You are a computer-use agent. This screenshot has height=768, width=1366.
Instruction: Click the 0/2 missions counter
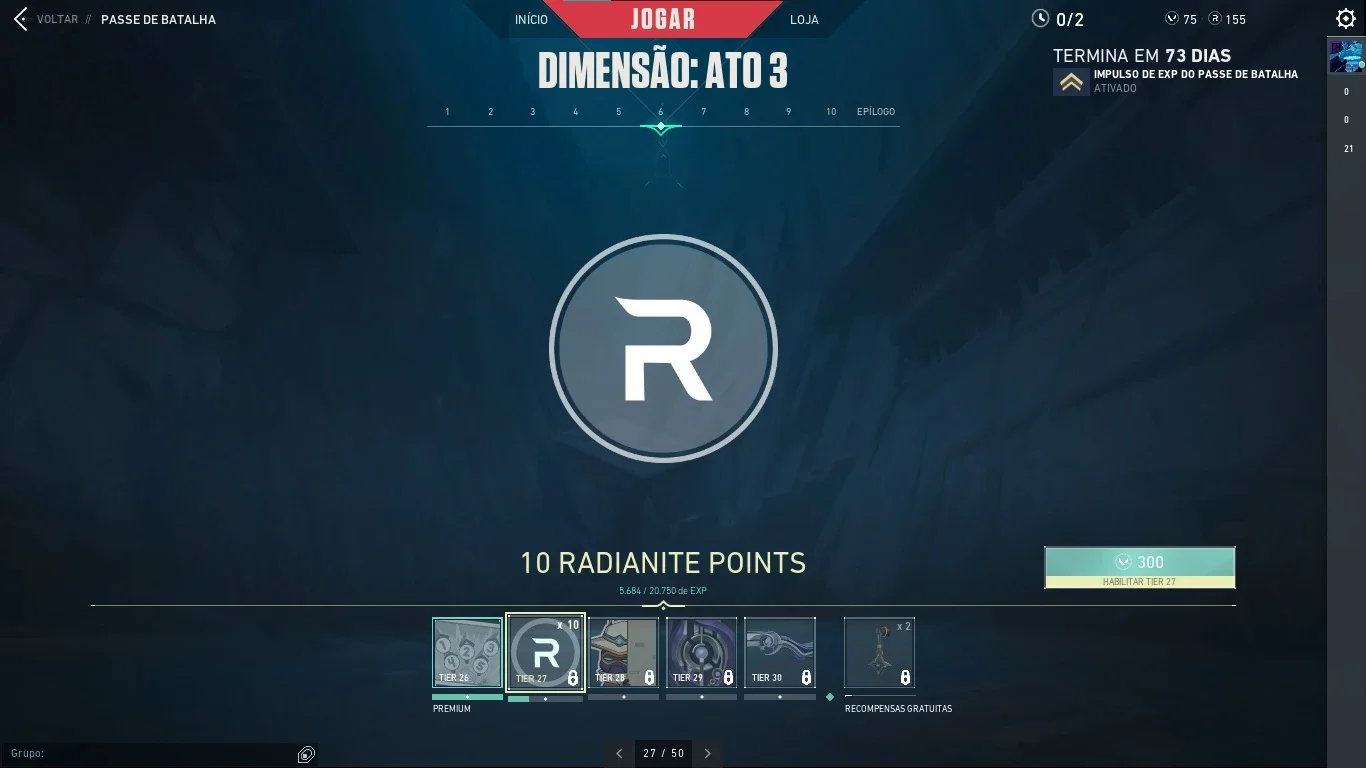tap(1070, 19)
